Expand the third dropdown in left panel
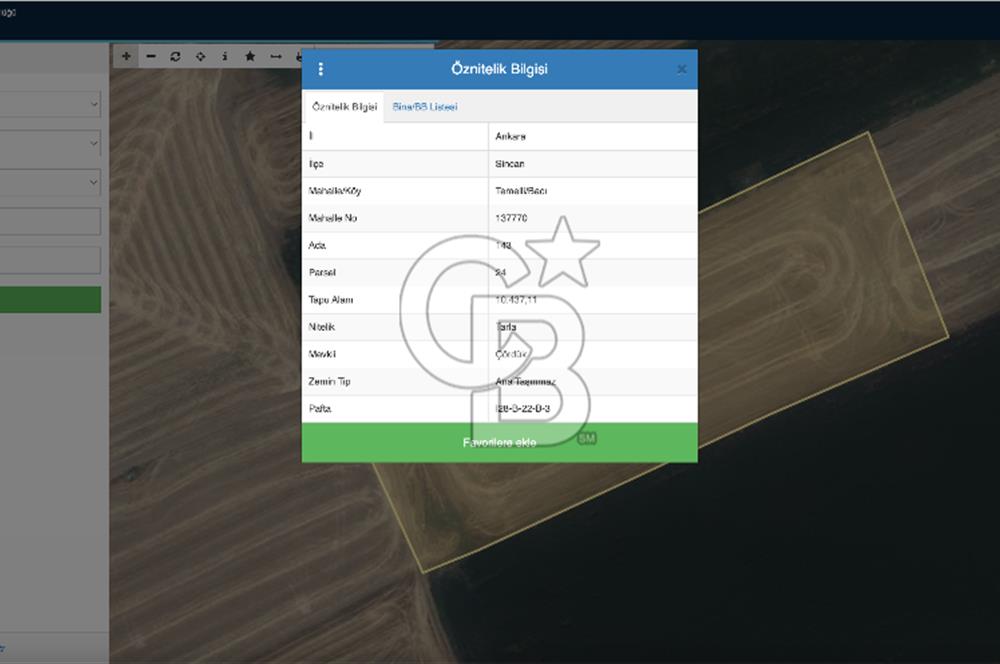This screenshot has height=664, width=1000. (x=50, y=182)
